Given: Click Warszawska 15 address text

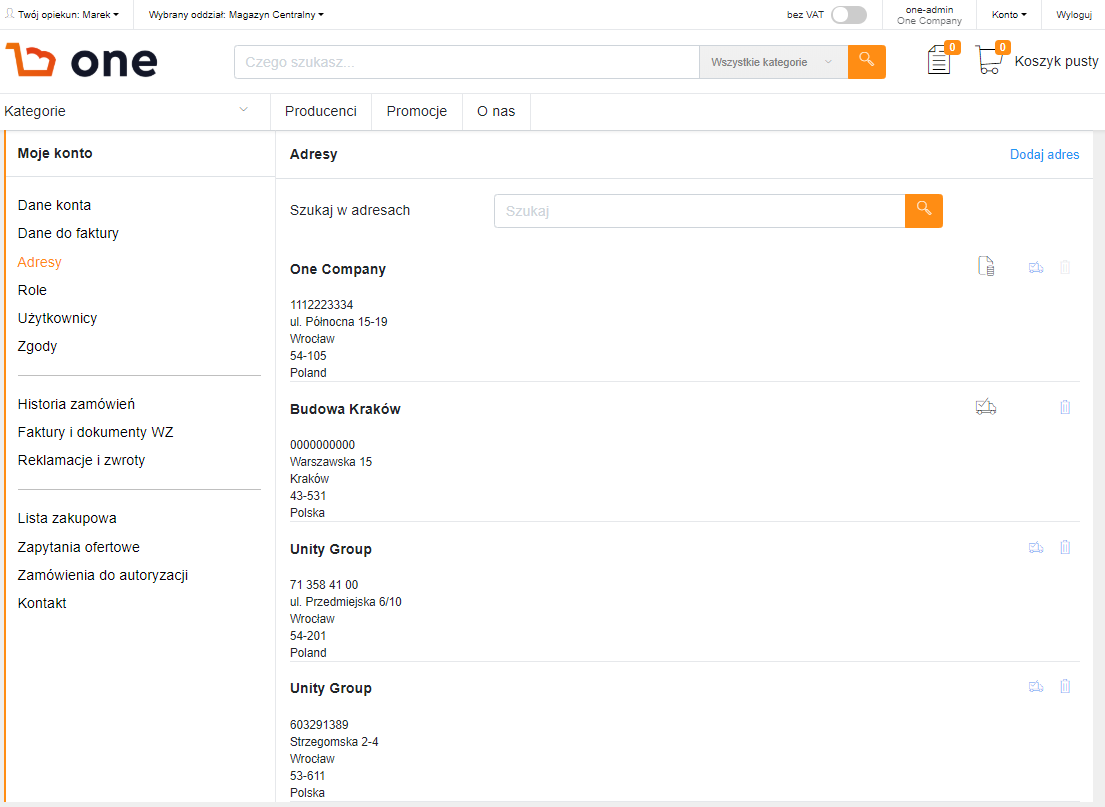Looking at the screenshot, I should (331, 462).
